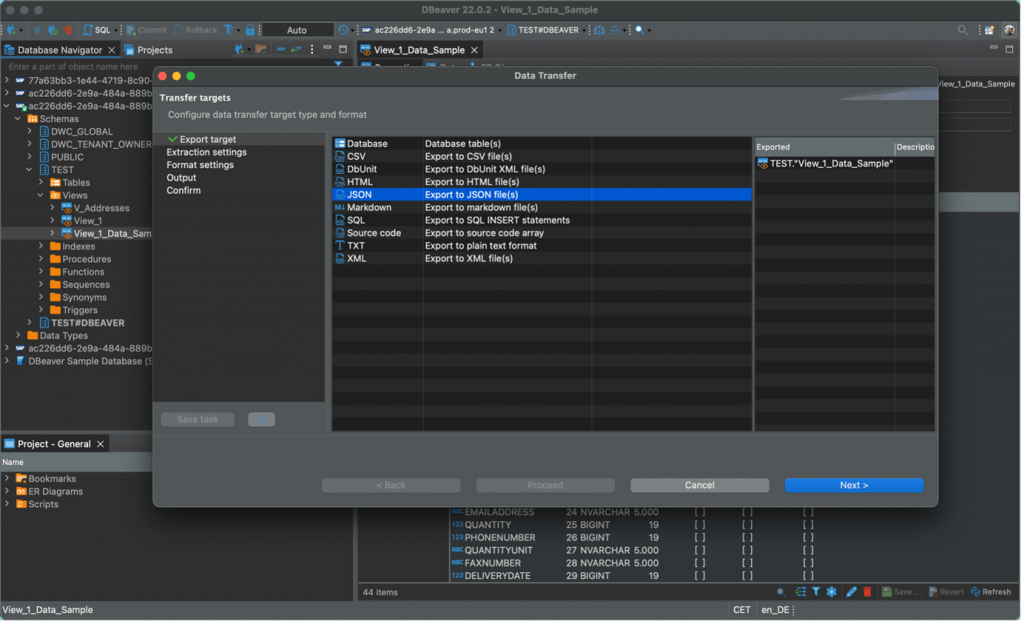This screenshot has width=1024, height=624.
Task: Click the collapse-all icon in Database Navigator
Action: pyautogui.click(x=281, y=50)
